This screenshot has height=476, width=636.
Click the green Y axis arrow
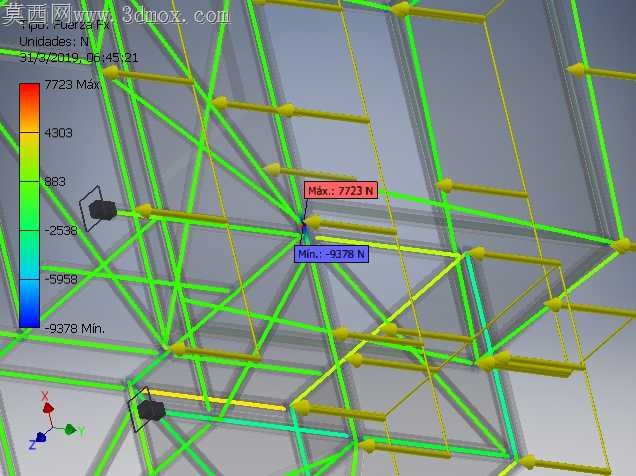click(x=71, y=429)
